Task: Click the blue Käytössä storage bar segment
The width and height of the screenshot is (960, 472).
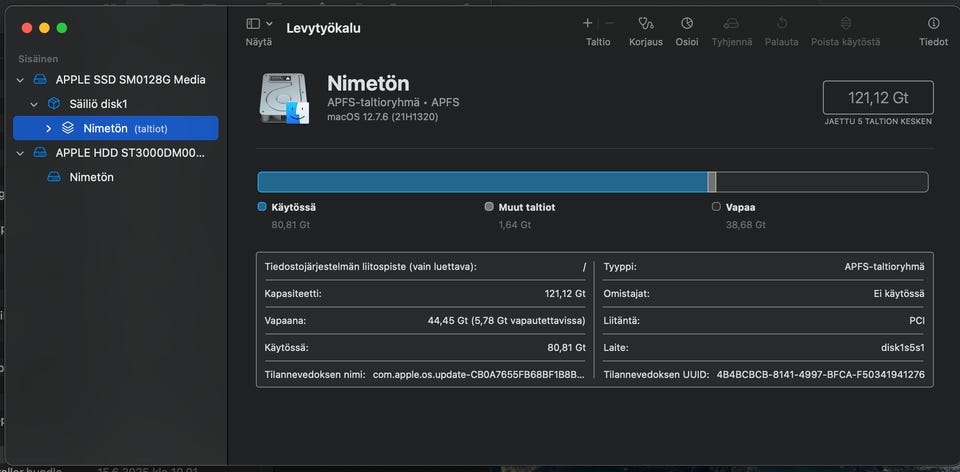Action: tap(482, 182)
